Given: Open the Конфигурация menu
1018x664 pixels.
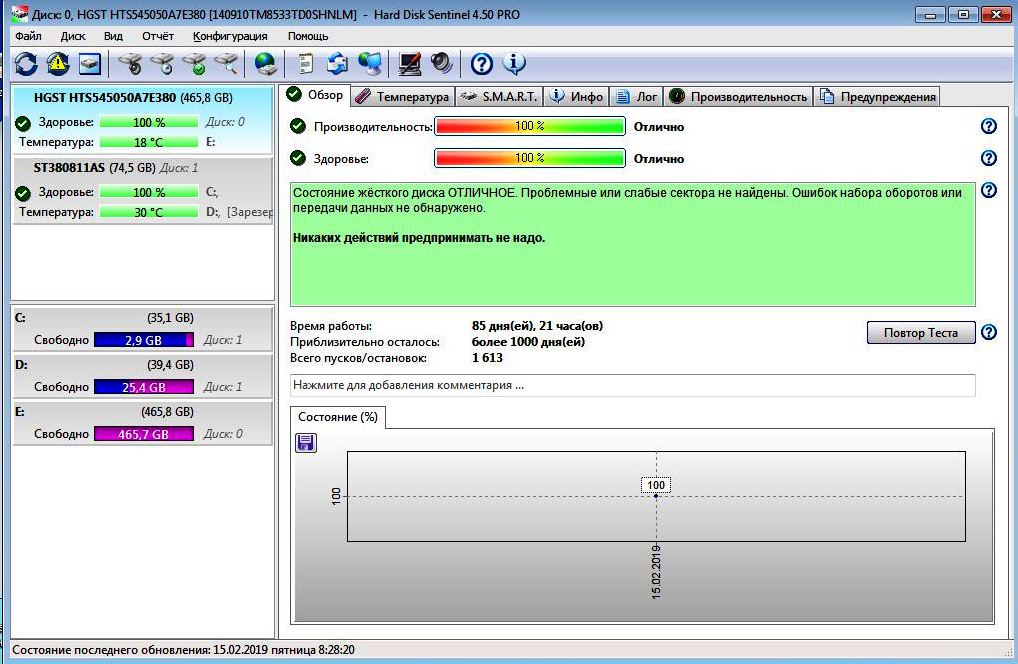Looking at the screenshot, I should 230,36.
